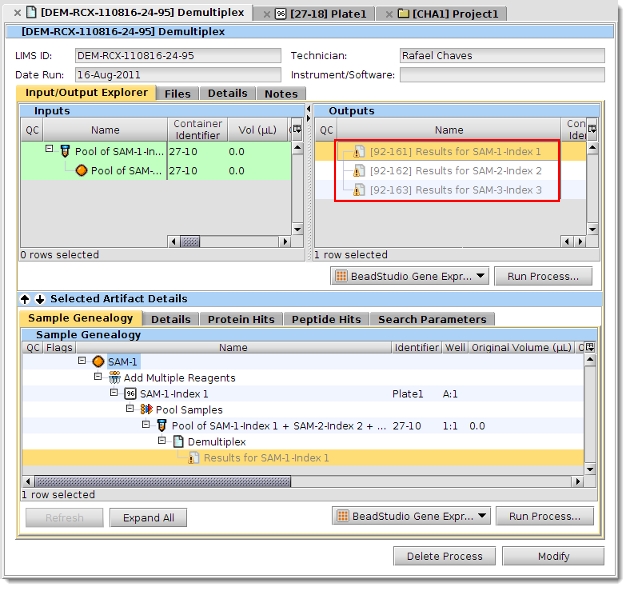
Task: Collapse the SAM-1 node in Sample Genealogy
Action: click(82, 362)
